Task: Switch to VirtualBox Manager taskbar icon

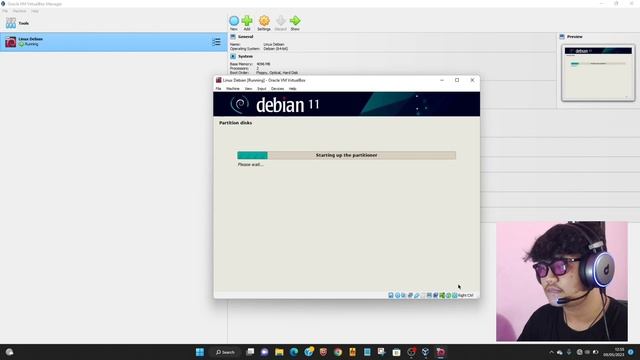Action: 425,352
